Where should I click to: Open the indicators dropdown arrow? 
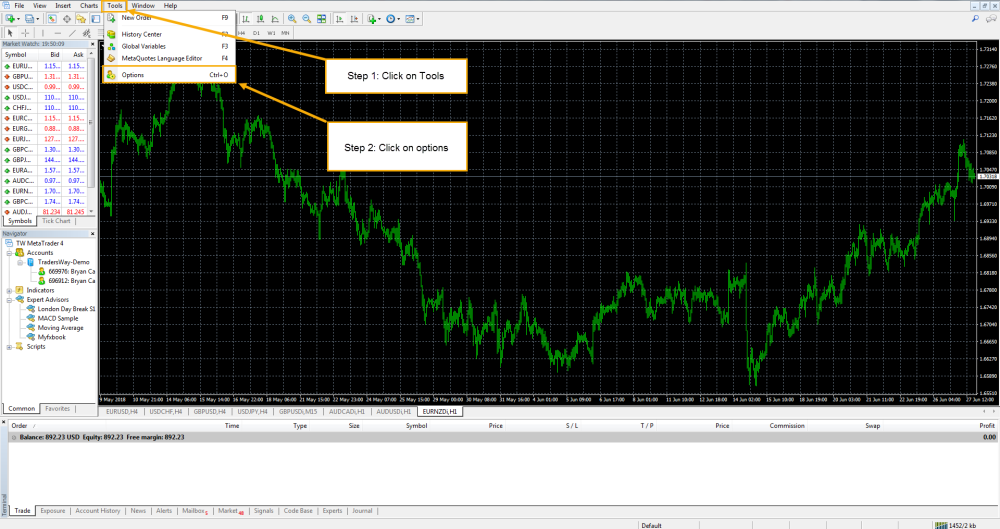pyautogui.click(x=379, y=19)
